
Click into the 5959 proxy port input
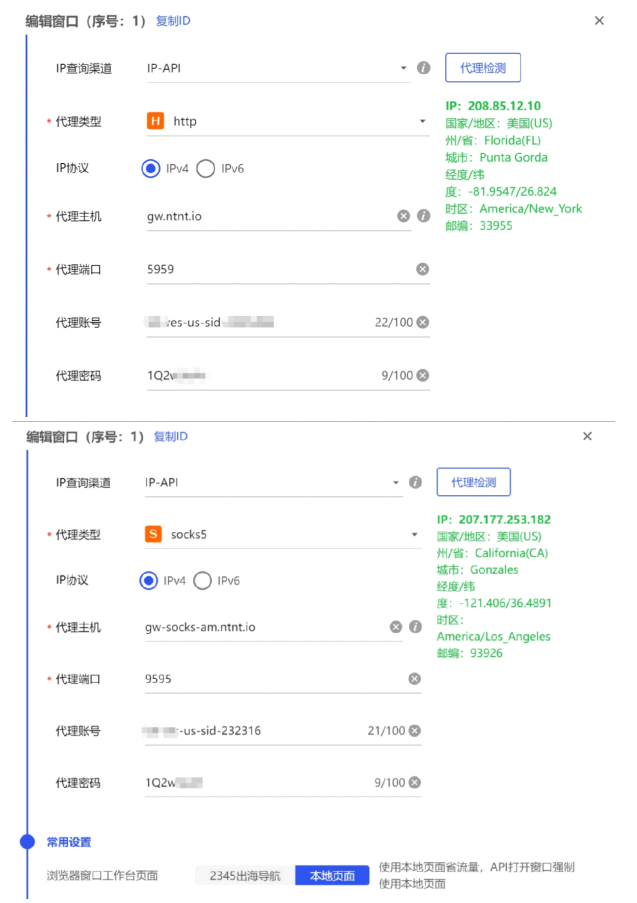pyautogui.click(x=270, y=269)
